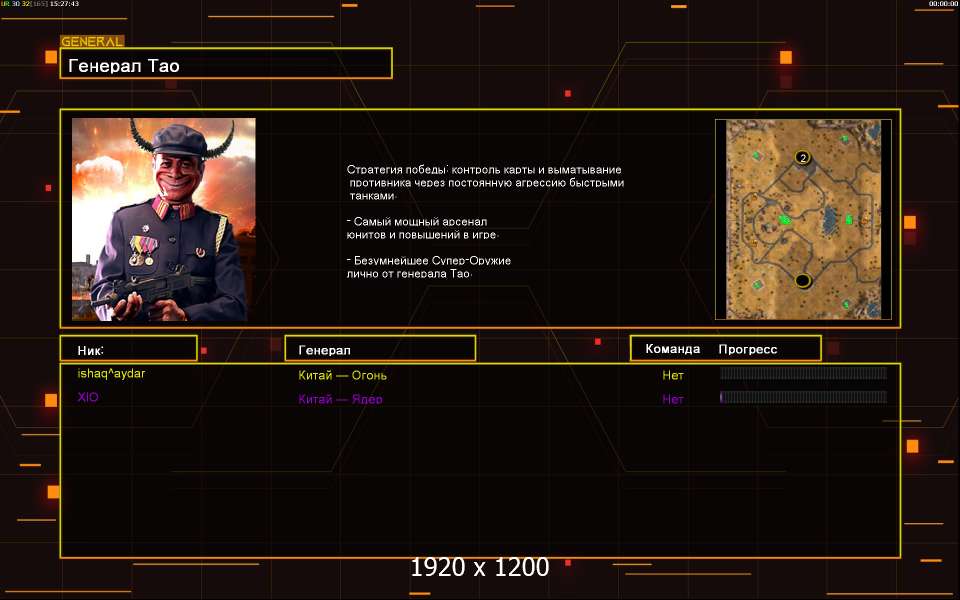Image resolution: width=960 pixels, height=600 pixels.
Task: Click the Ник column header
Action: pyautogui.click(x=128, y=349)
